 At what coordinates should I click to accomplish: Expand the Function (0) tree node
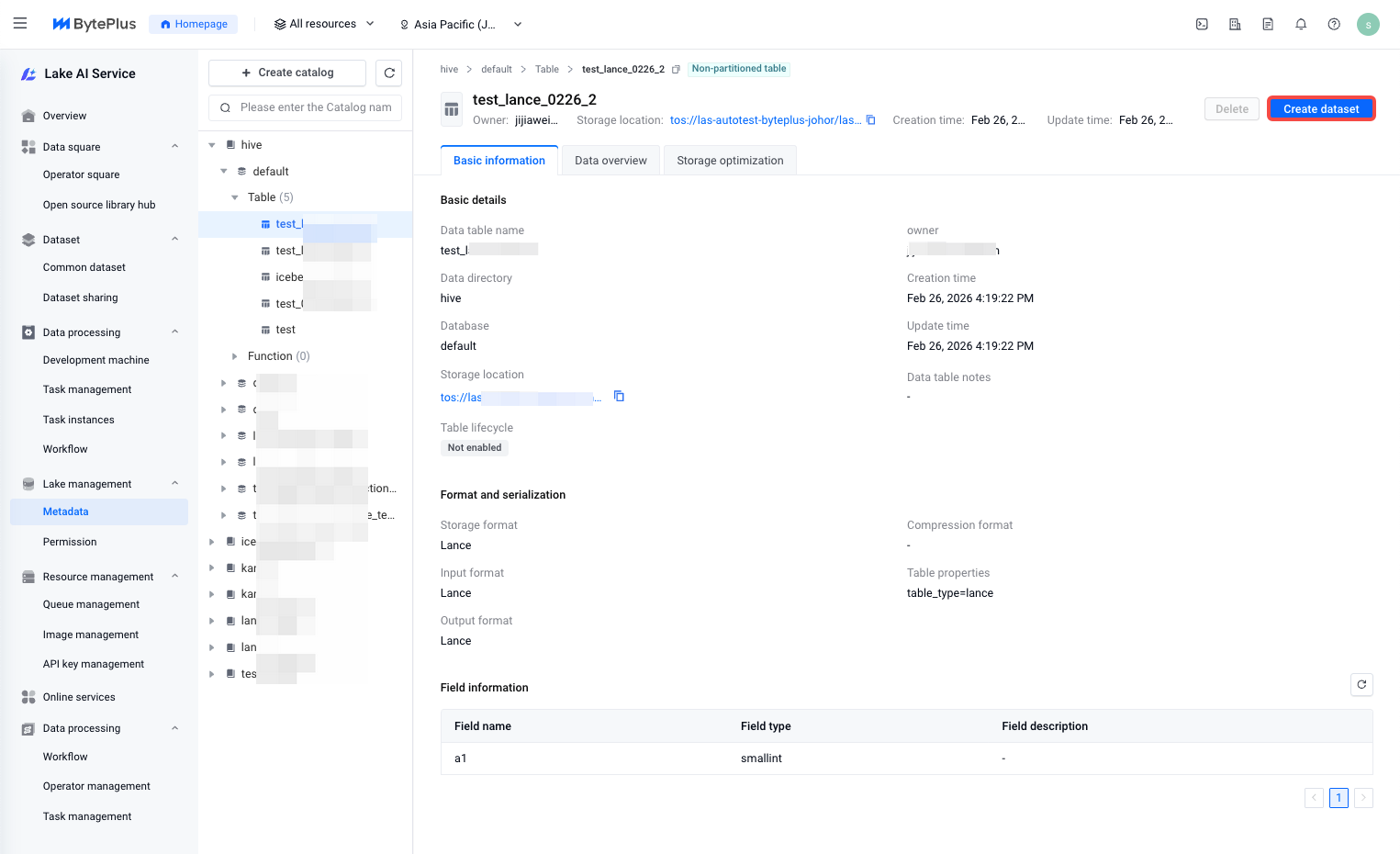[x=235, y=356]
